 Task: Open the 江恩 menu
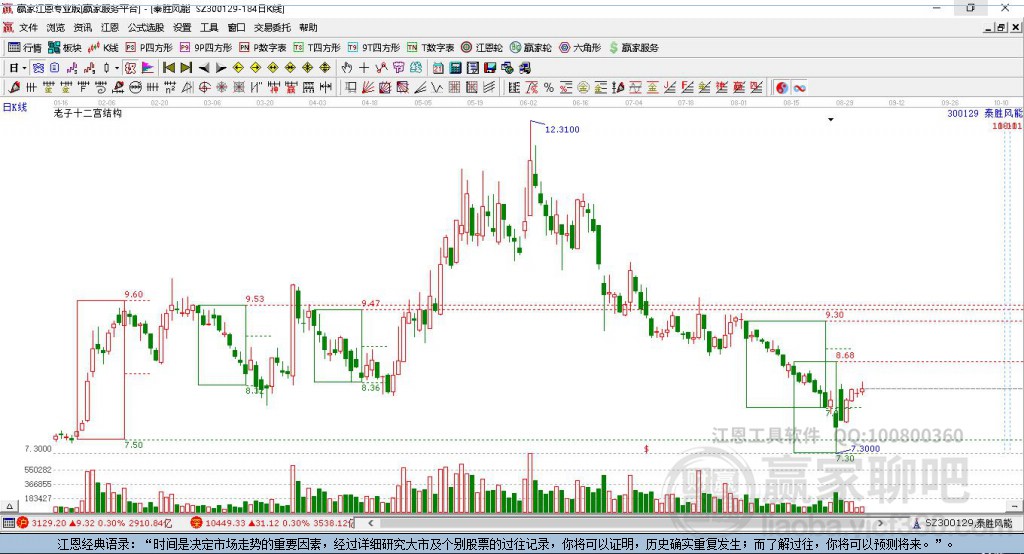[x=110, y=27]
